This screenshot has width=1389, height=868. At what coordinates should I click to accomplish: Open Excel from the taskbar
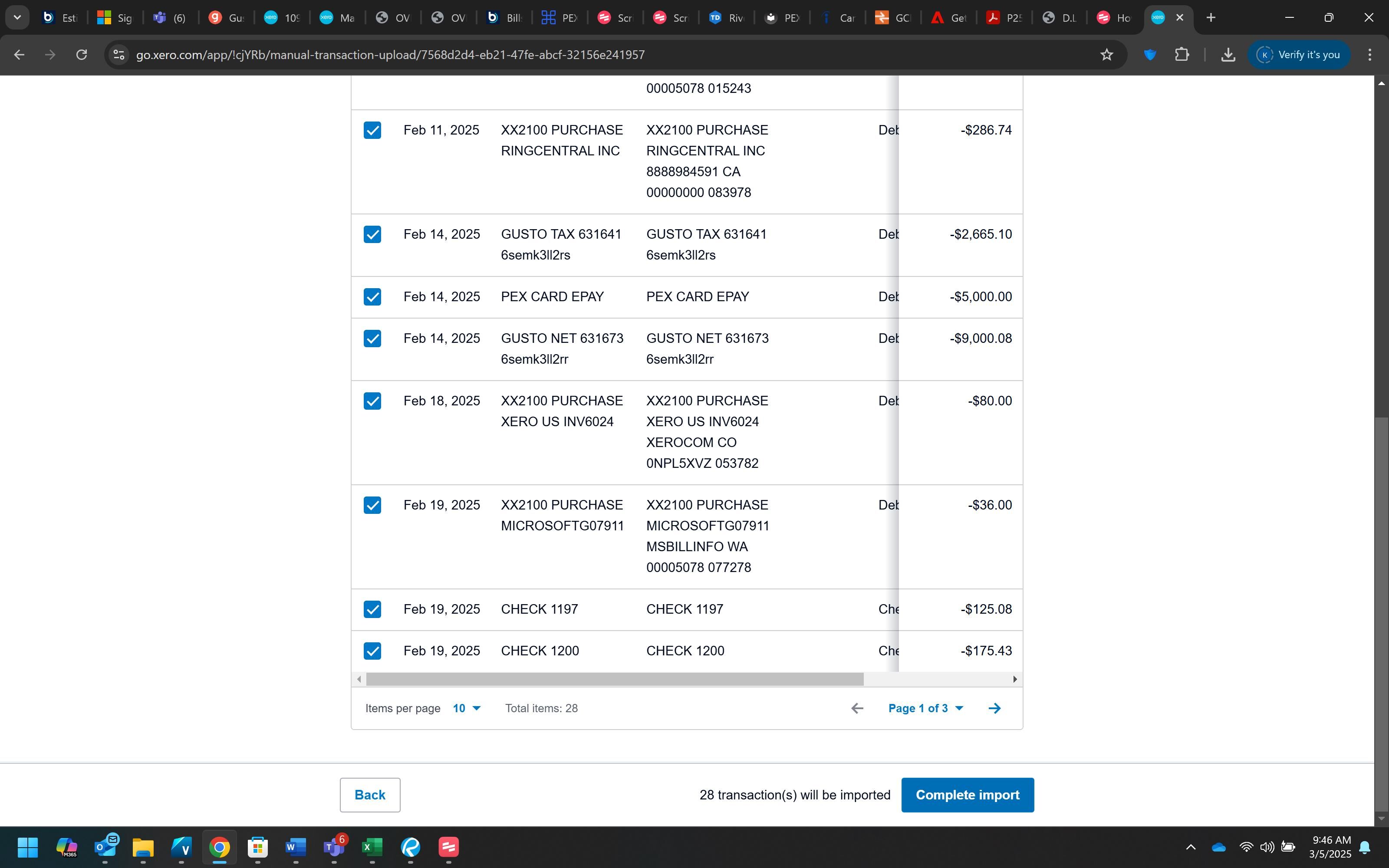click(372, 847)
